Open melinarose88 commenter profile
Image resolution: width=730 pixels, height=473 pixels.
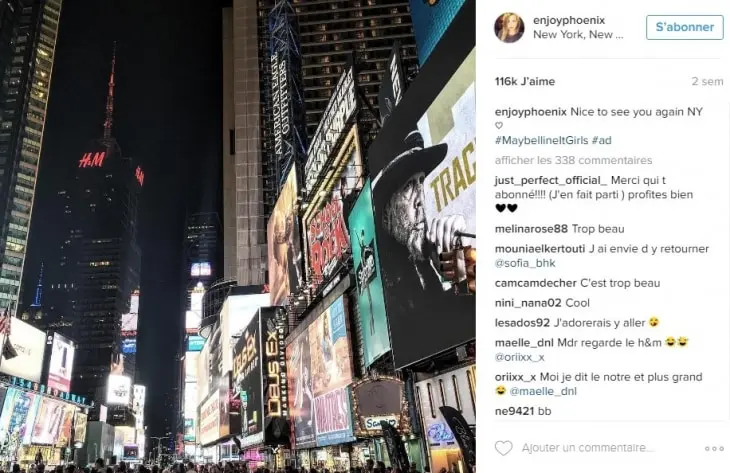point(531,229)
